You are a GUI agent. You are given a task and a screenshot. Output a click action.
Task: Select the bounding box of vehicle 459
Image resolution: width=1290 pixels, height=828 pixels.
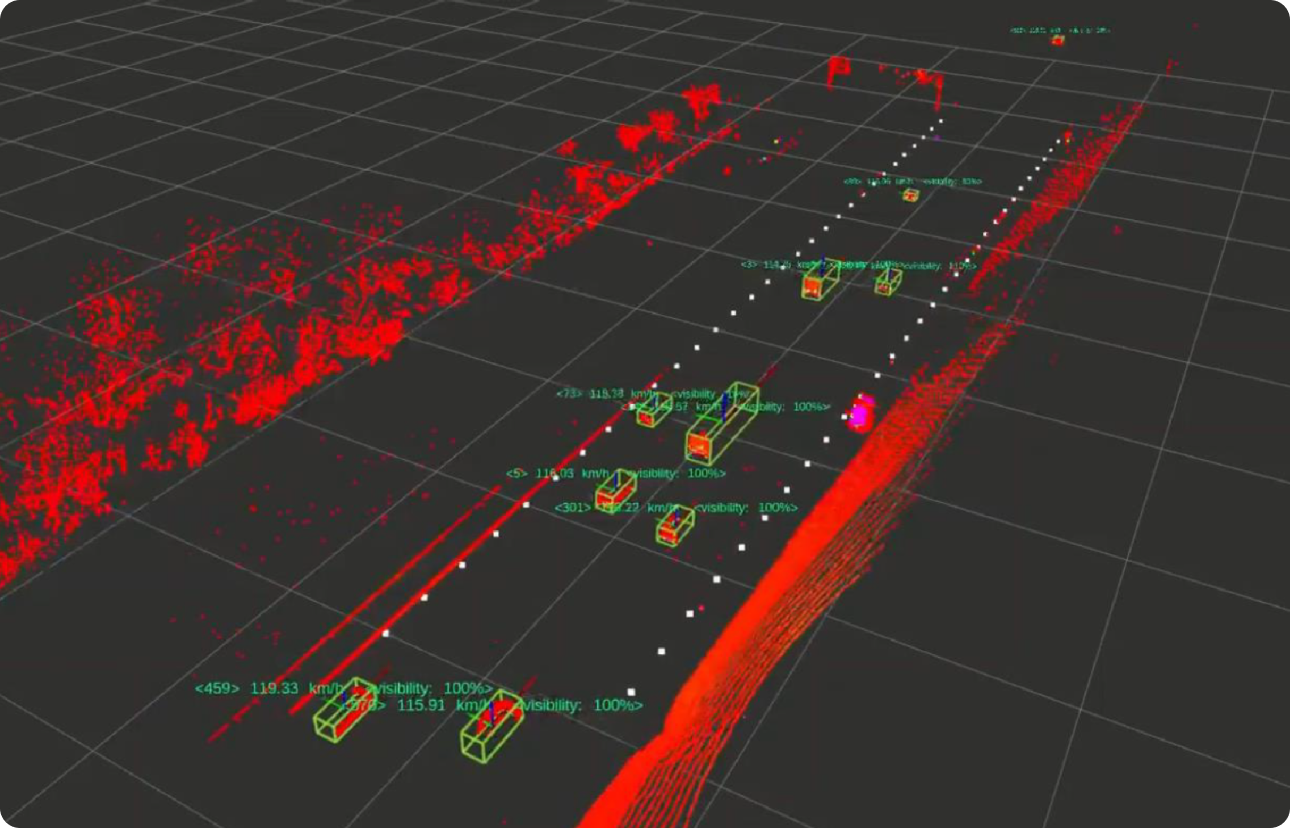343,711
